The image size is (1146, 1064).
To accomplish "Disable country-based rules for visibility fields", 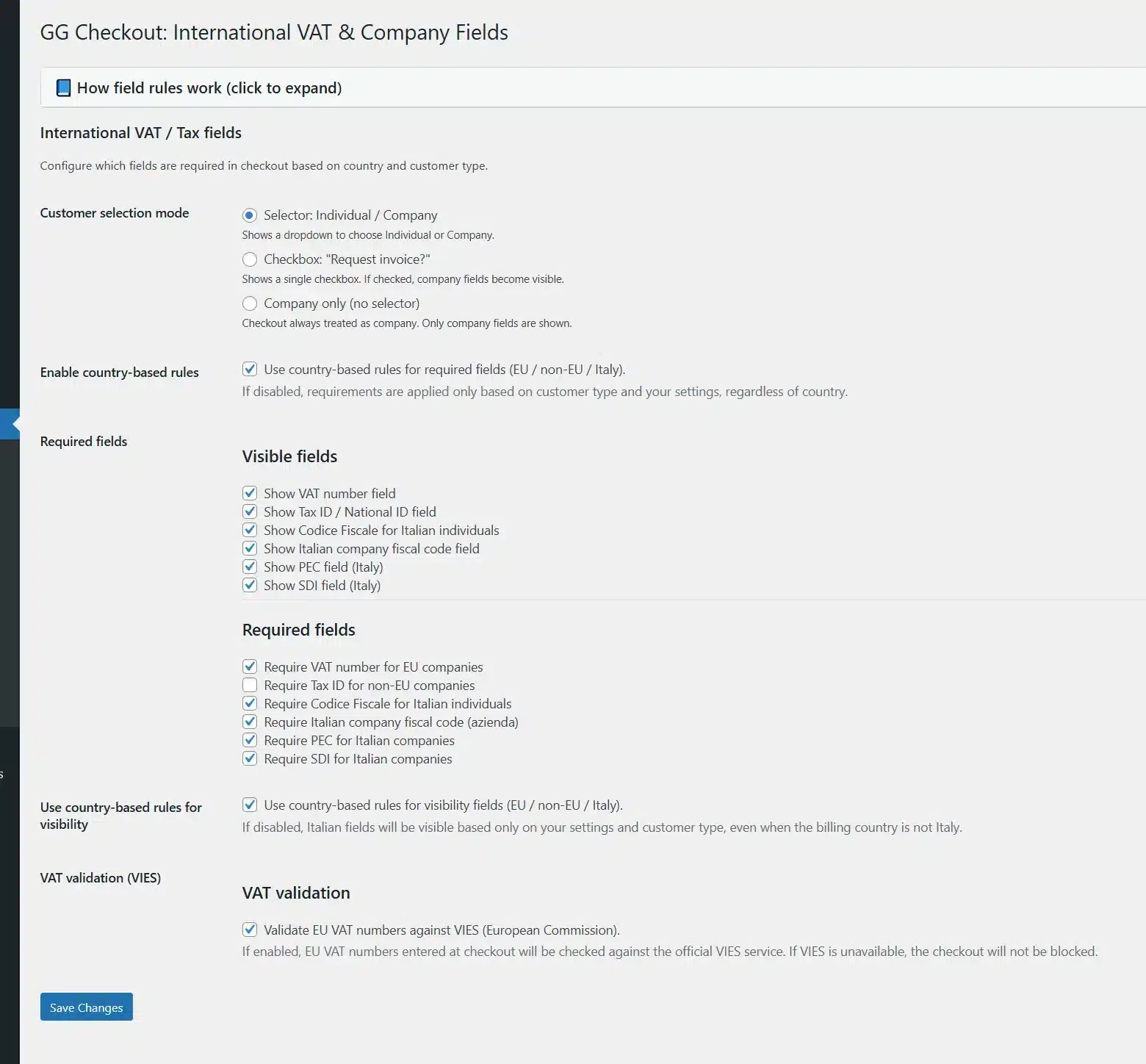I will (250, 805).
